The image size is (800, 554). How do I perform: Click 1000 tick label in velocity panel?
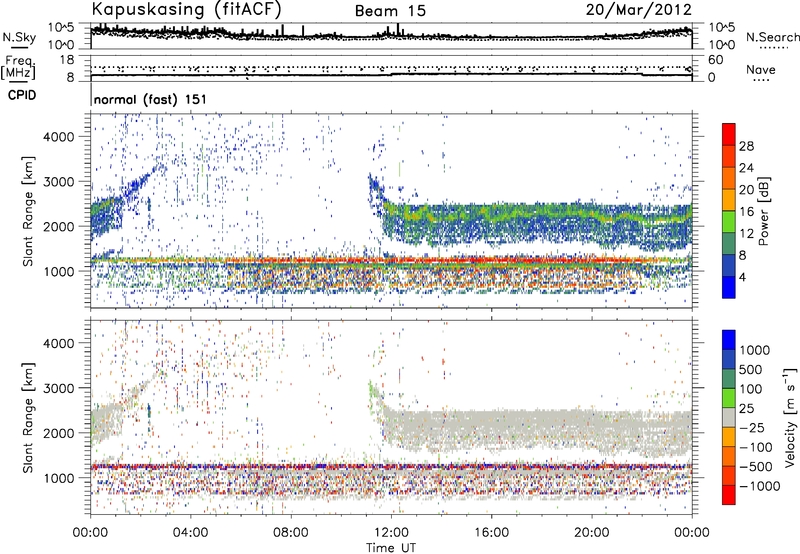(x=59, y=478)
